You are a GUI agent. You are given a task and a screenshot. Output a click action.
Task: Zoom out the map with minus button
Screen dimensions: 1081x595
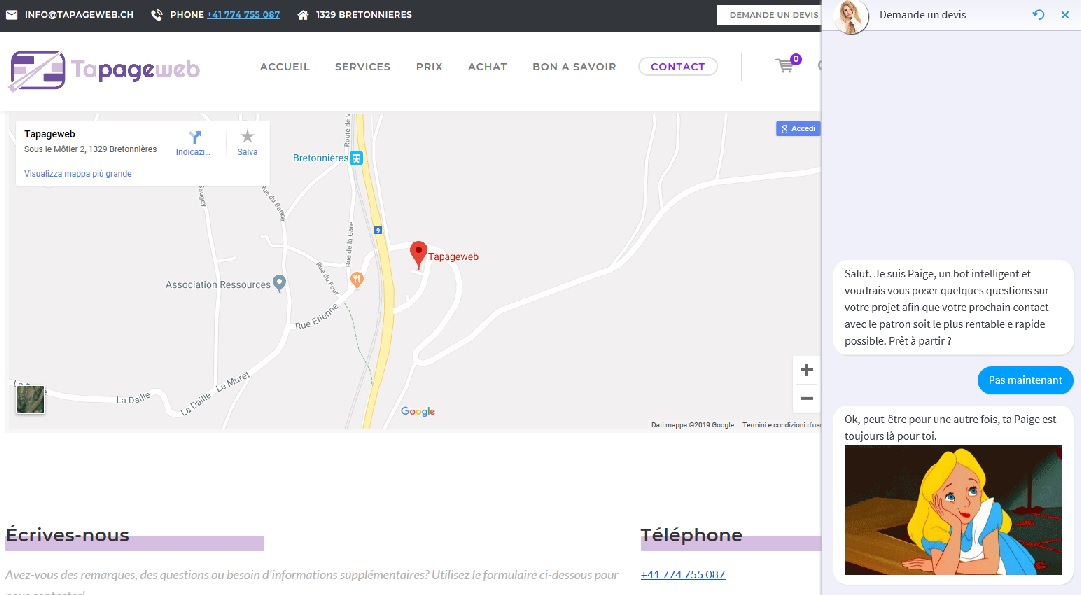[807, 399]
